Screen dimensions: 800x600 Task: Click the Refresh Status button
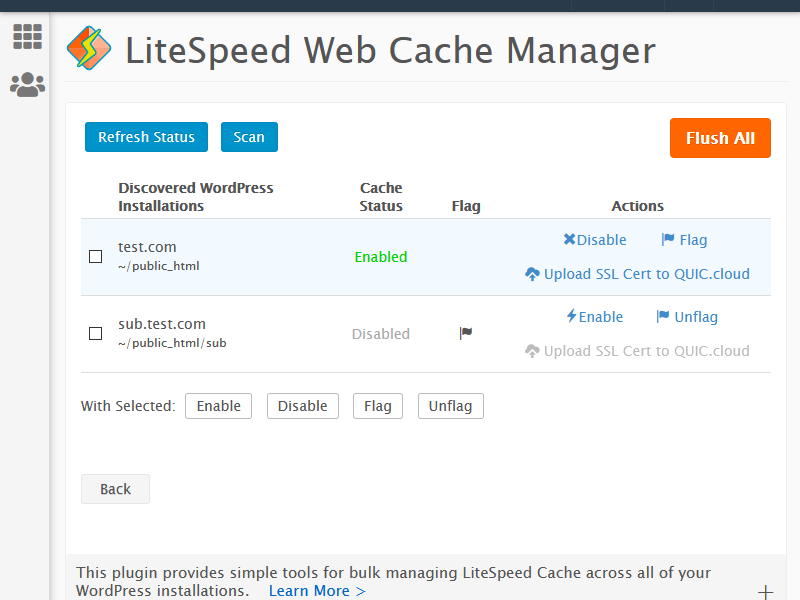(x=146, y=137)
